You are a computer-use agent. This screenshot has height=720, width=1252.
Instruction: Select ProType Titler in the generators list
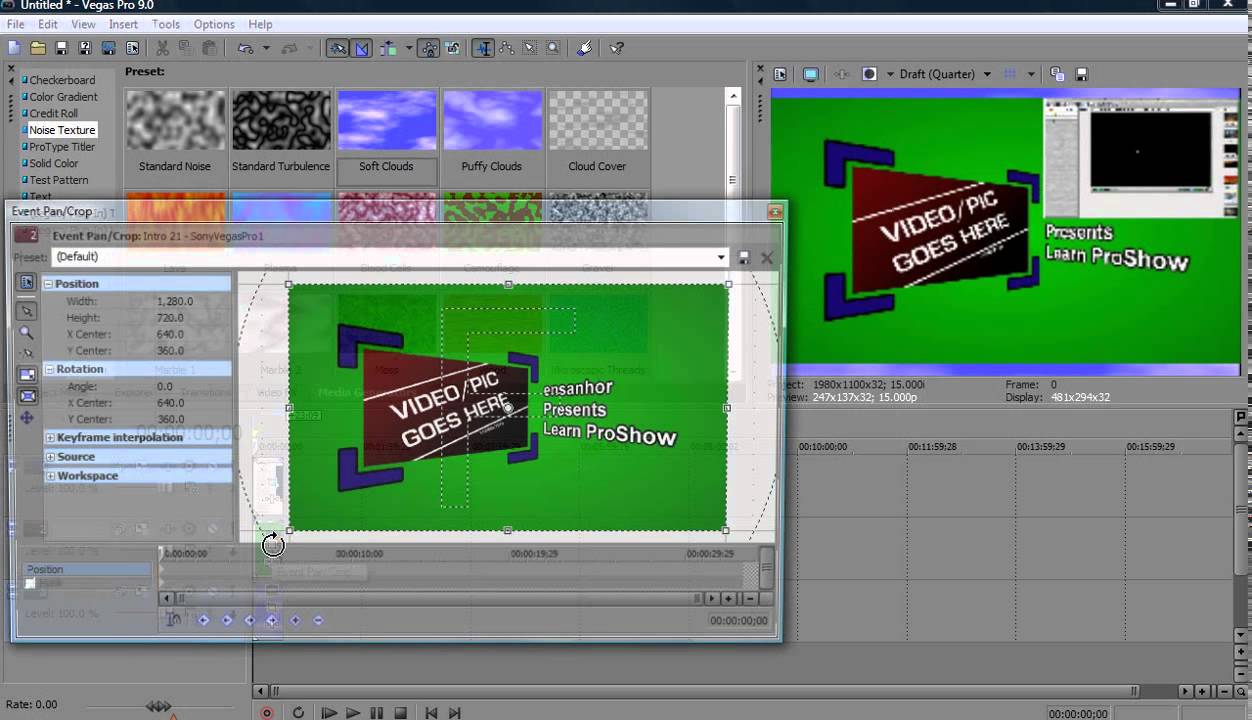(62, 147)
